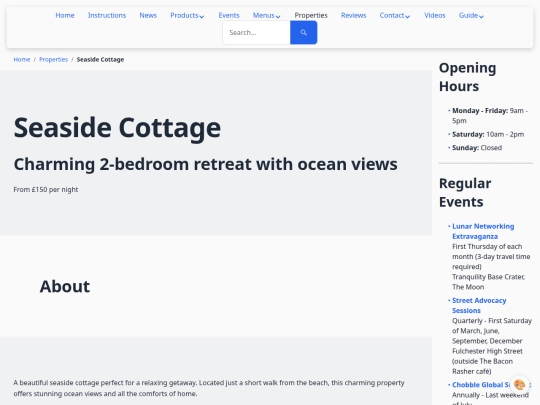
Task: Open the Events nav item
Action: click(229, 15)
